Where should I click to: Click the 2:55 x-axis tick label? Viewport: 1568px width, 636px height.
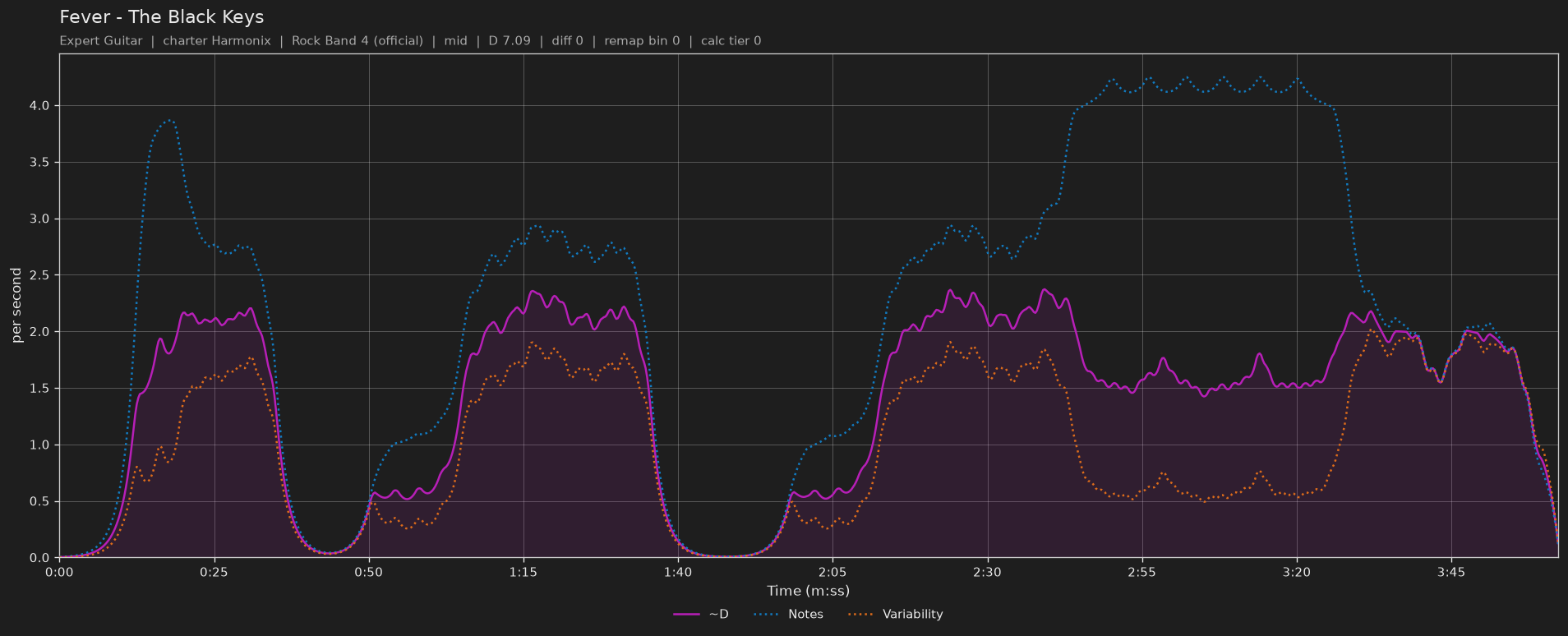coord(1141,573)
